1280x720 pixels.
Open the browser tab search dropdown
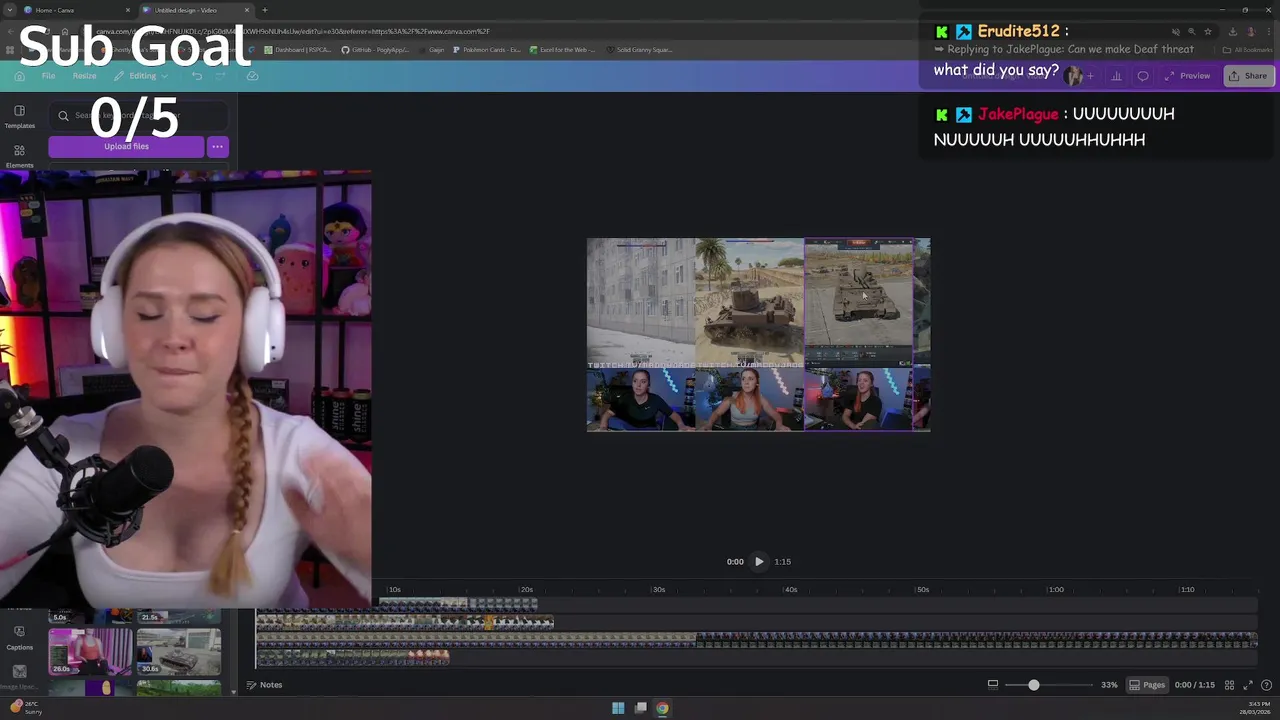(9, 10)
